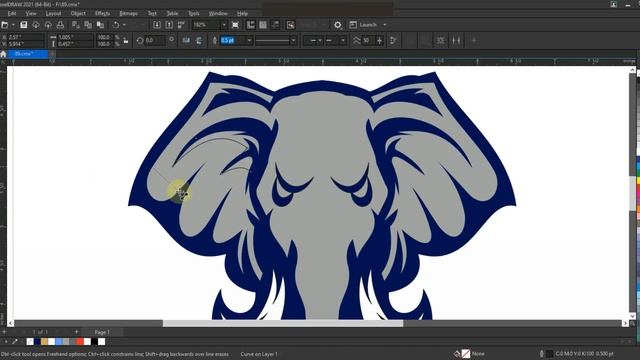Click the Cut icon in the standard toolbar
The image size is (640, 360).
[76, 25]
